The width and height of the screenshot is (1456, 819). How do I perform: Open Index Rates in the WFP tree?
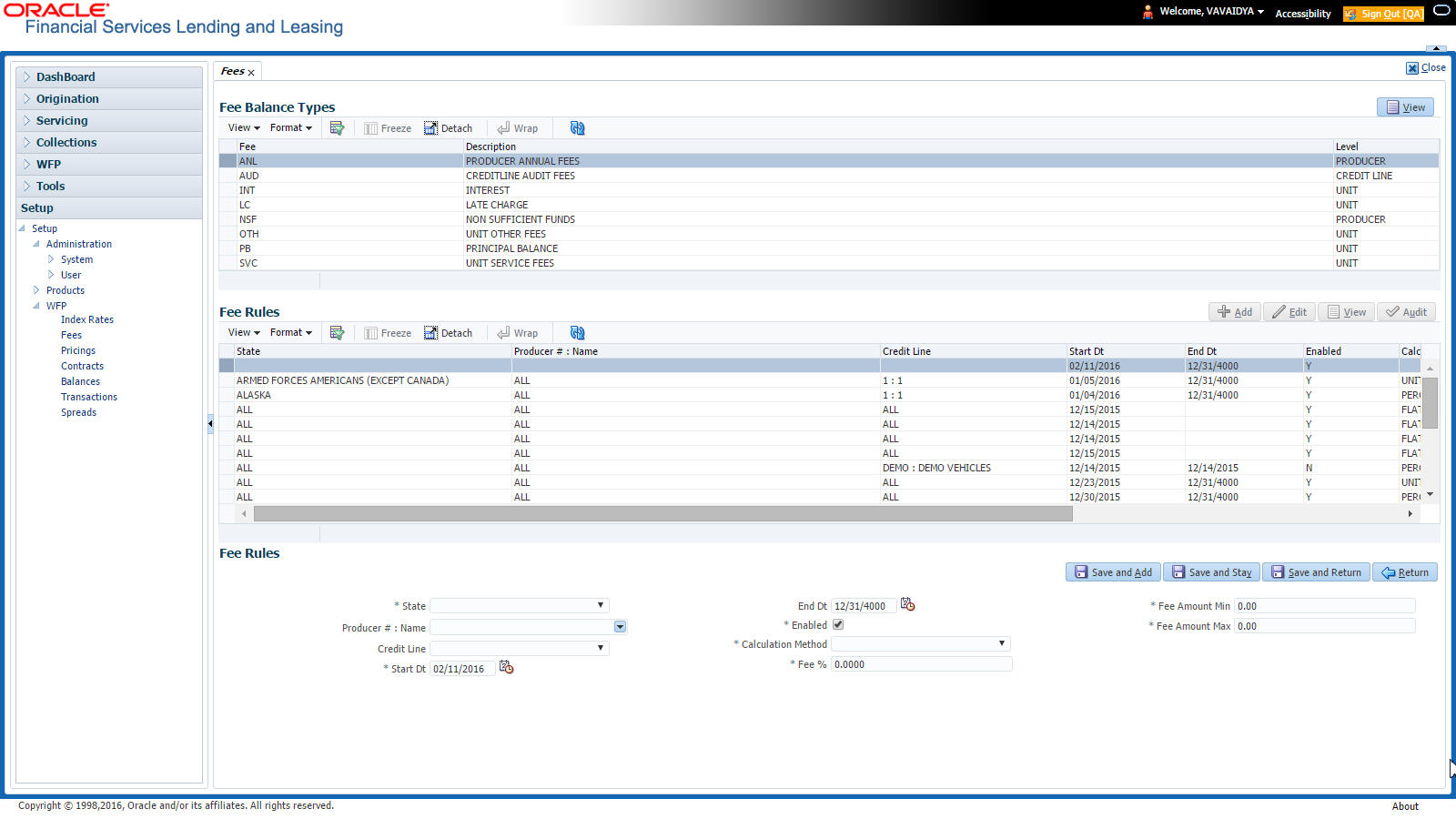pos(87,319)
